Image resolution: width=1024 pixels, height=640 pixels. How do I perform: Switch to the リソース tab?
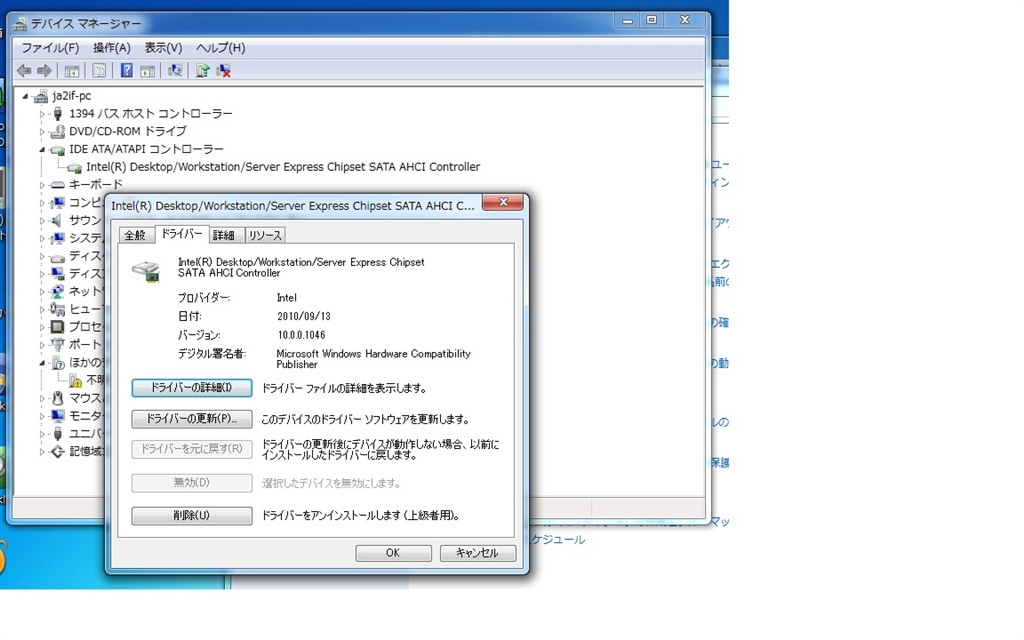click(x=265, y=235)
